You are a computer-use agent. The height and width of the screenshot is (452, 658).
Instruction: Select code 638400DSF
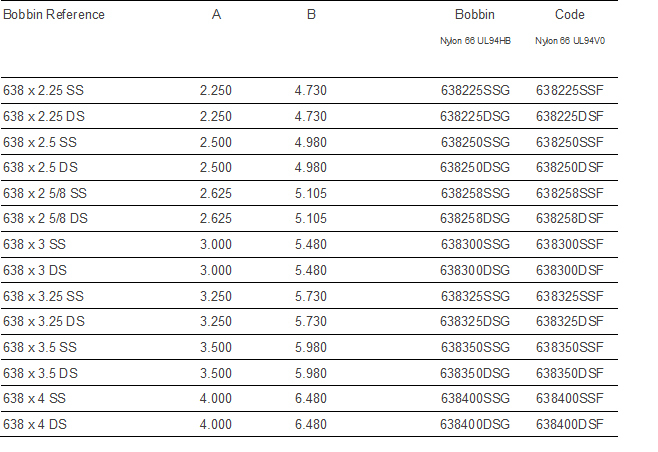[570, 425]
